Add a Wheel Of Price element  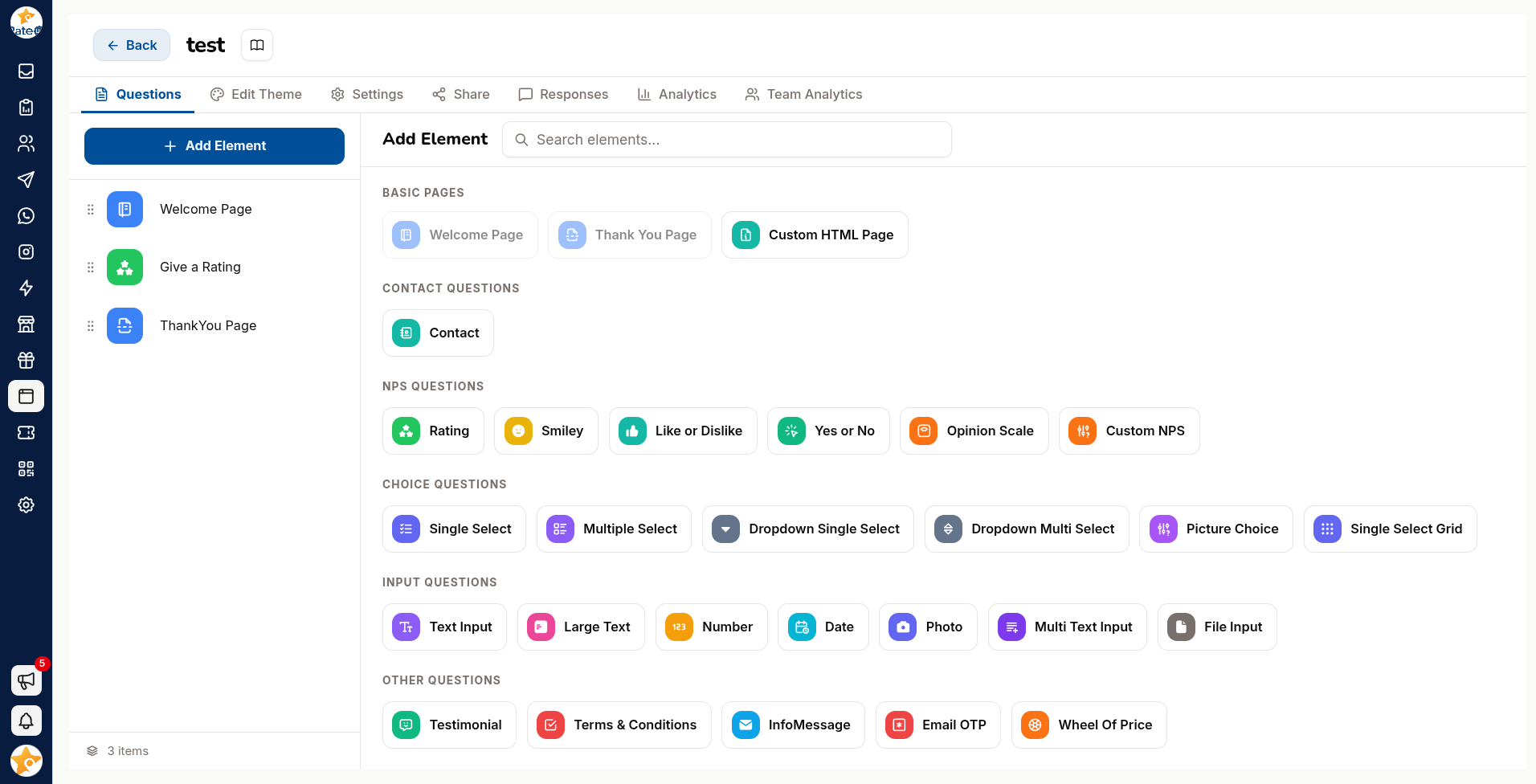[1089, 725]
